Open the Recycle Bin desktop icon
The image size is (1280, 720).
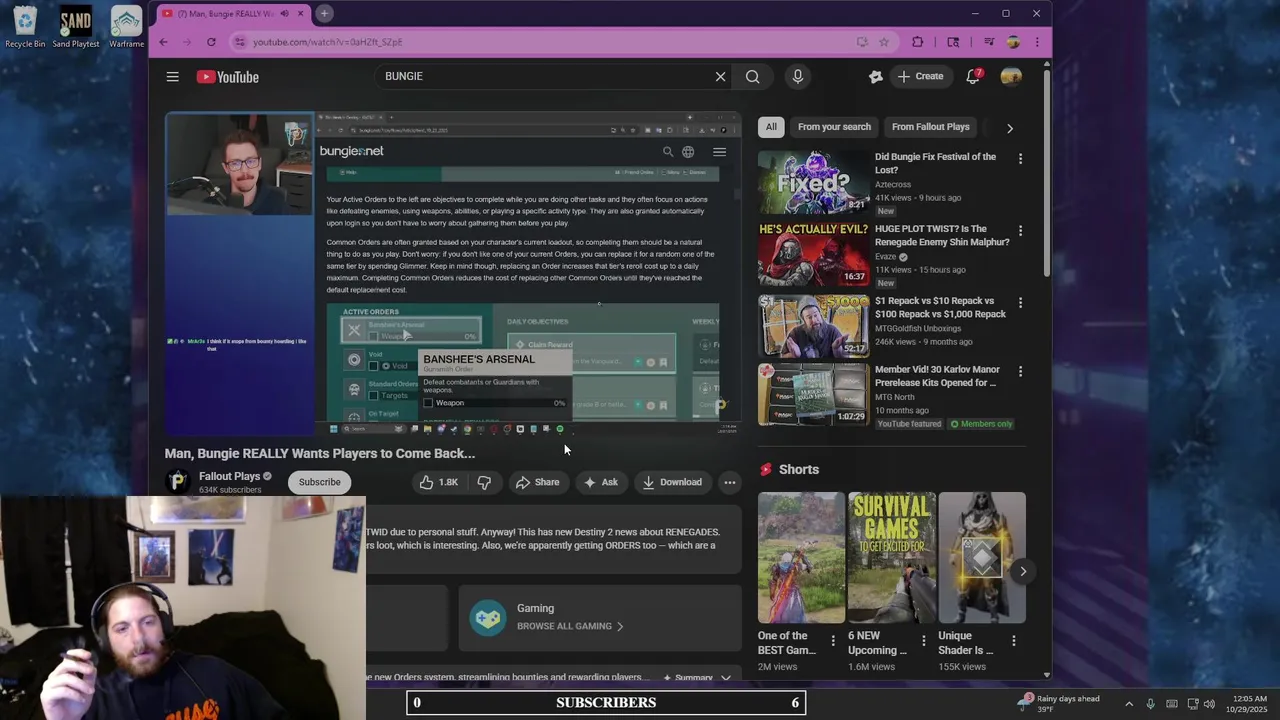tap(25, 28)
